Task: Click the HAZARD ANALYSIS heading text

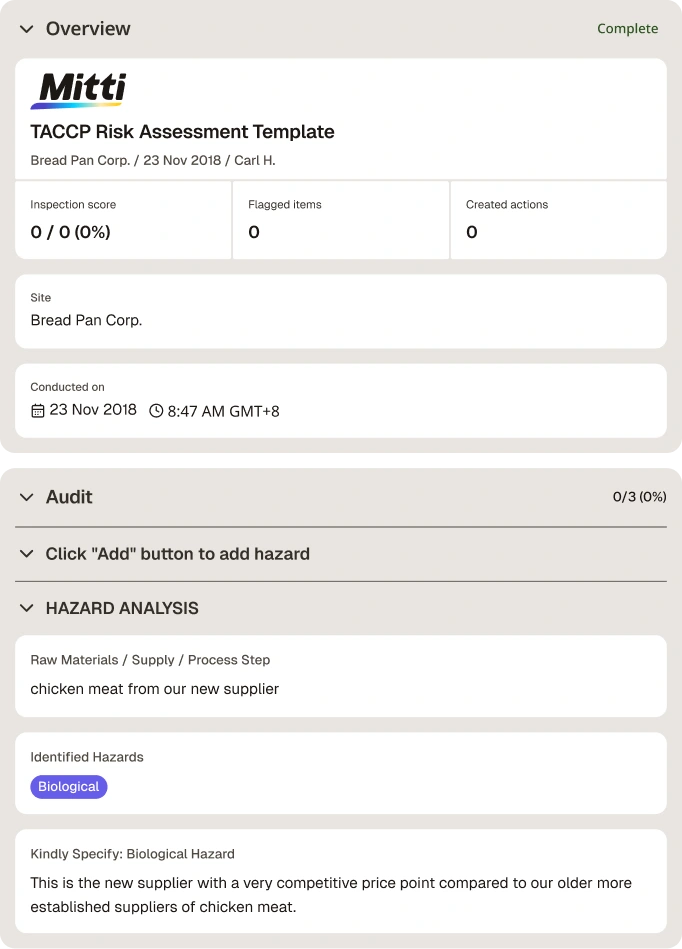Action: click(x=122, y=608)
